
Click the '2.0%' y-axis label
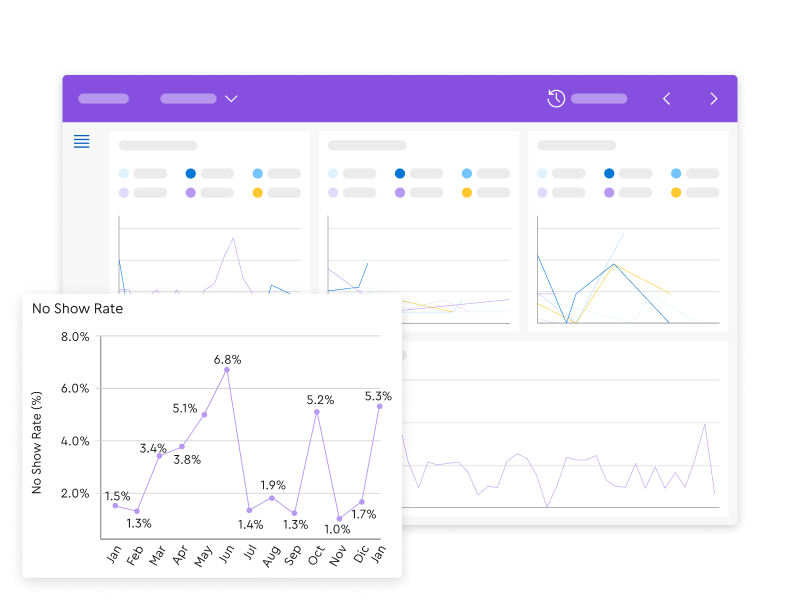[75, 493]
